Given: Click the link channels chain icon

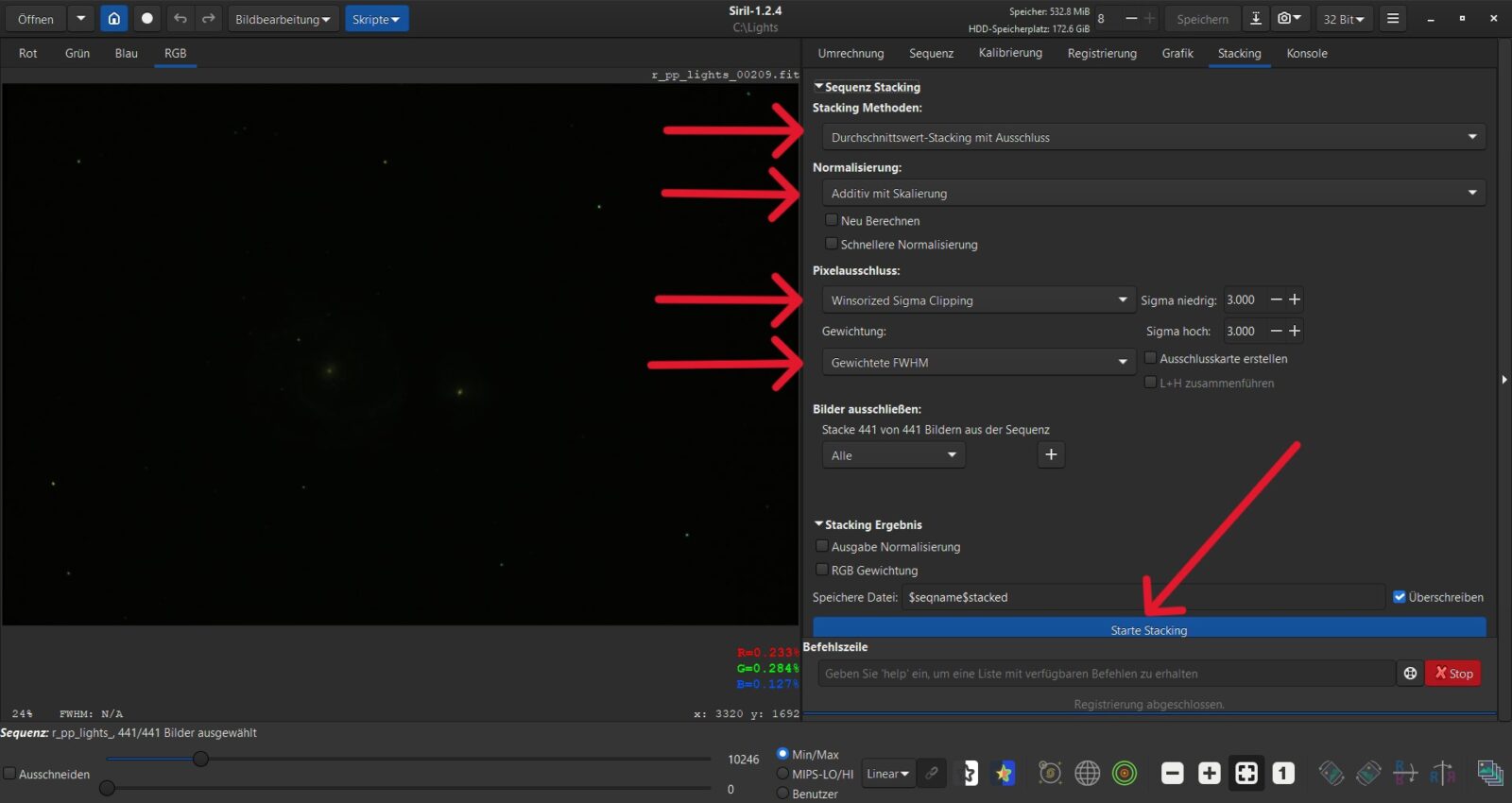Looking at the screenshot, I should tap(932, 774).
